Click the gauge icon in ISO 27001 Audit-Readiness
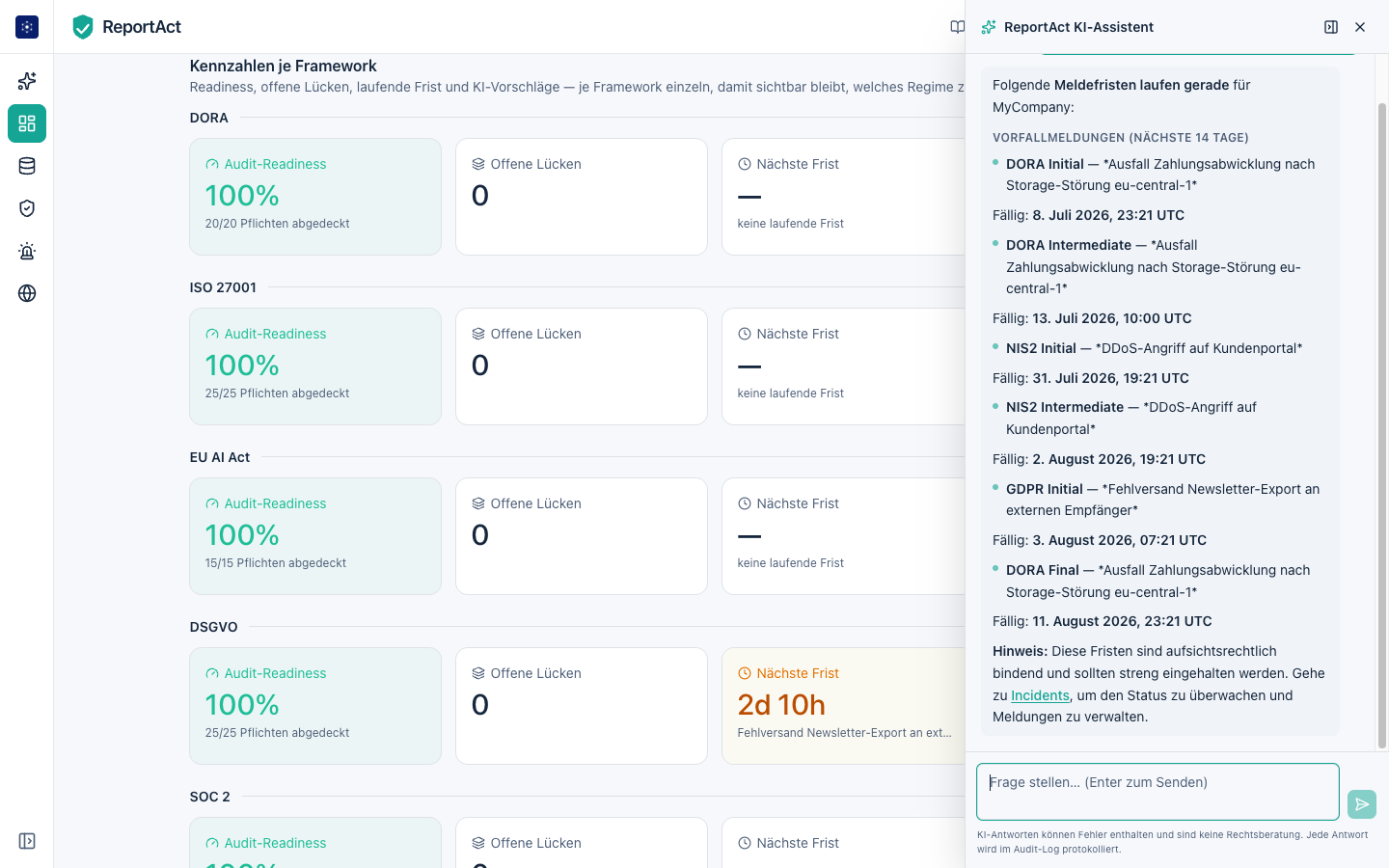1389x868 pixels. coord(212,334)
